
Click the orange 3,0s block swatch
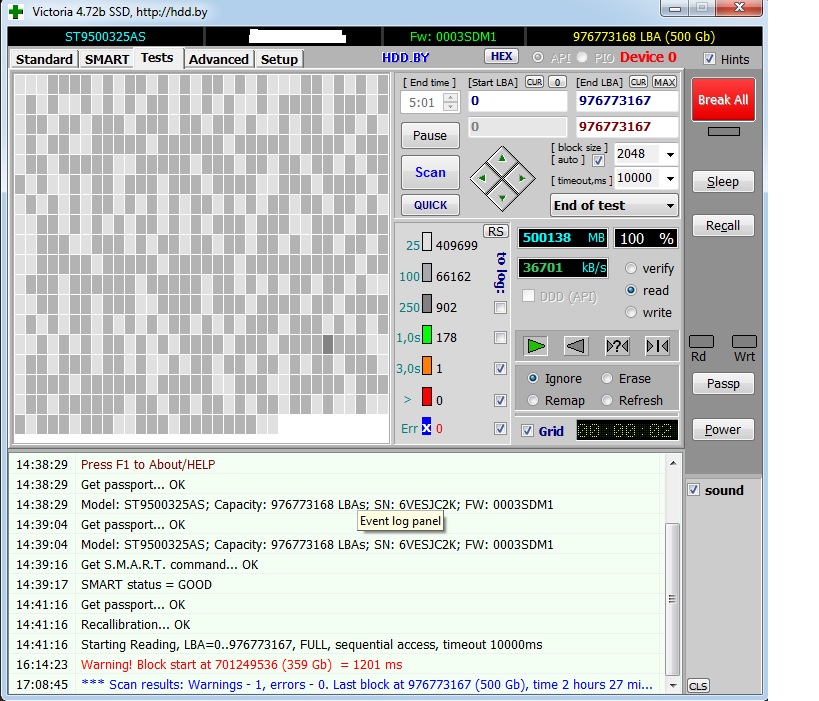tap(427, 365)
